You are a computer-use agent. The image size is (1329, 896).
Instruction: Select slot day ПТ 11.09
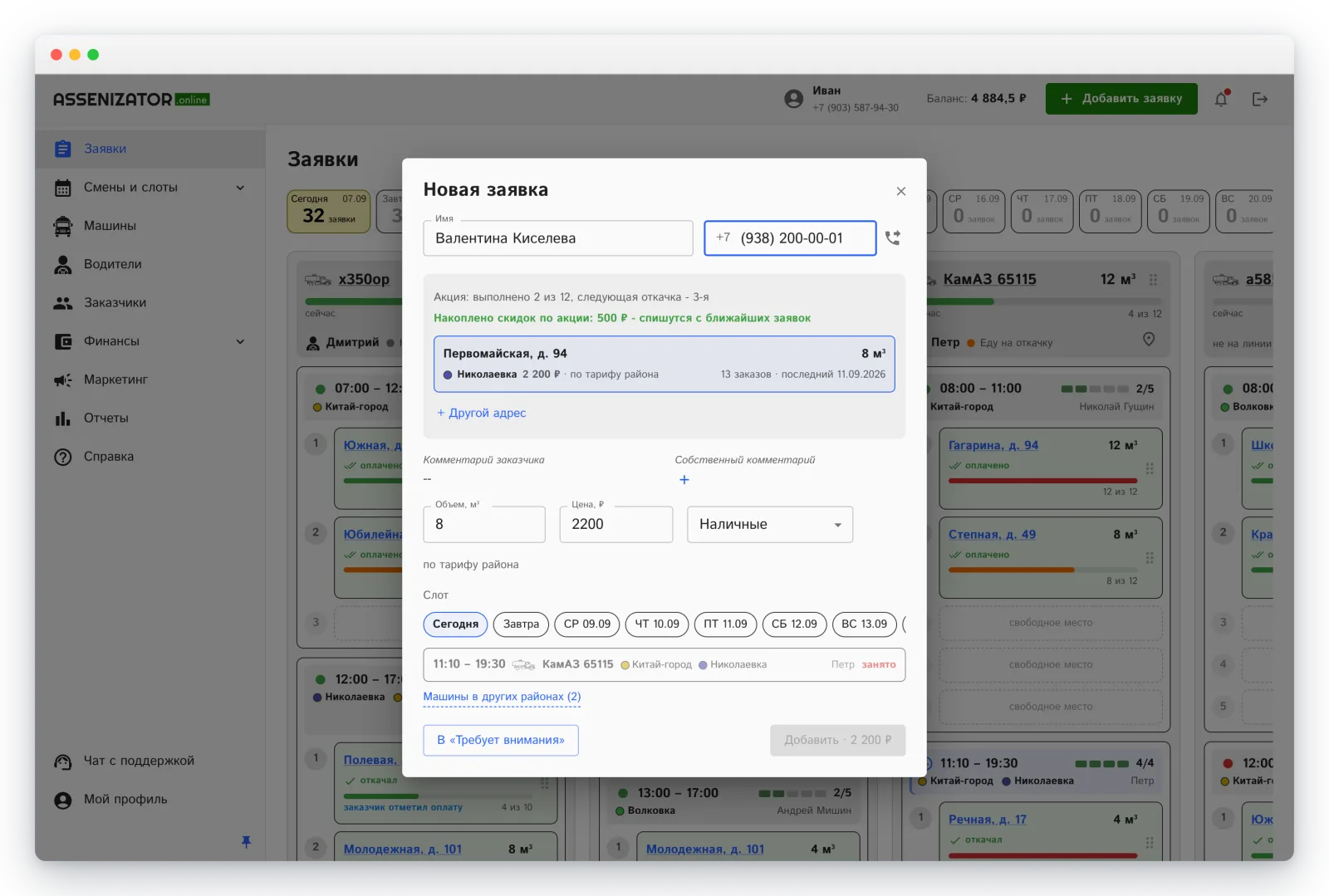click(x=725, y=624)
